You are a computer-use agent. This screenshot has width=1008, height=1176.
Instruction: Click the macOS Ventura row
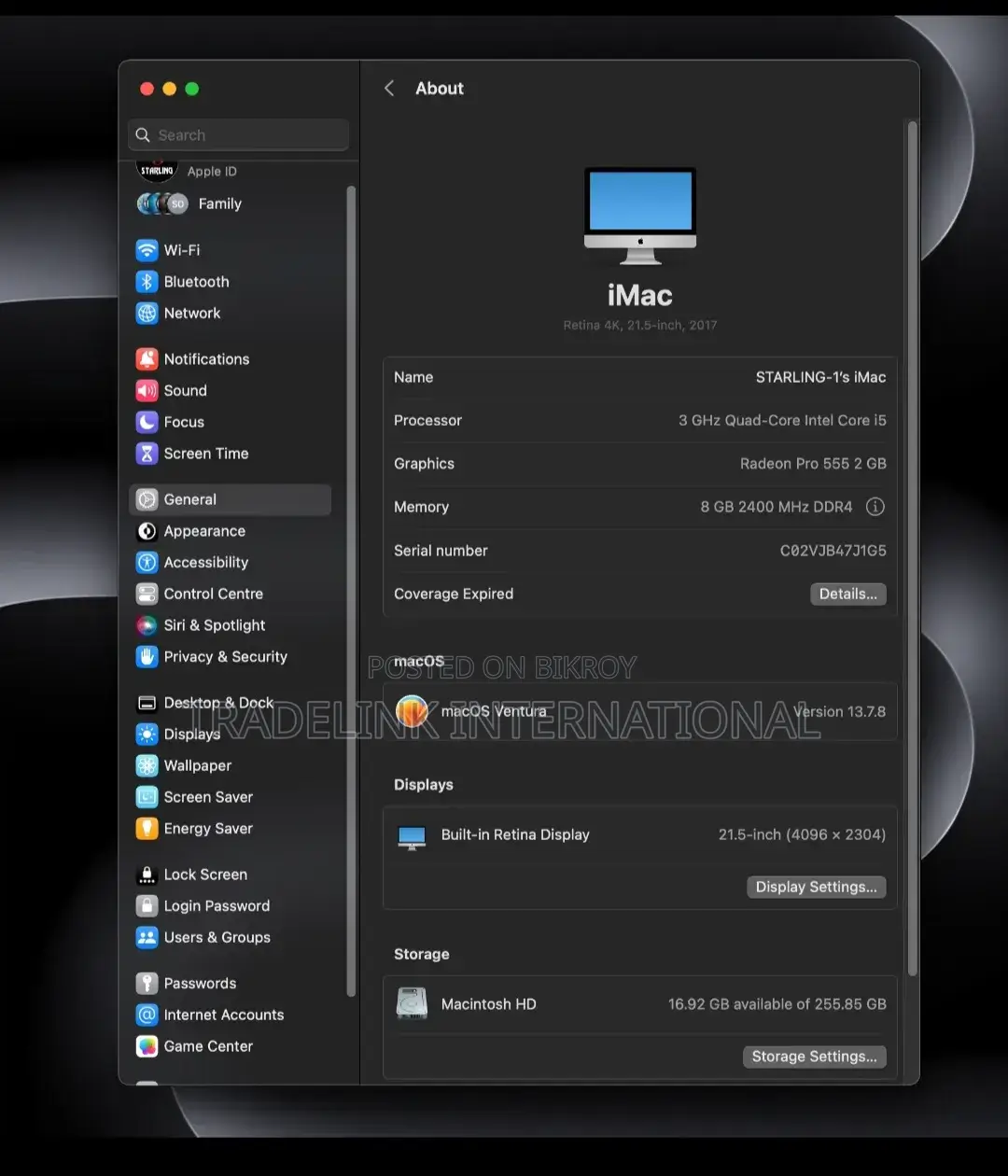click(x=640, y=711)
